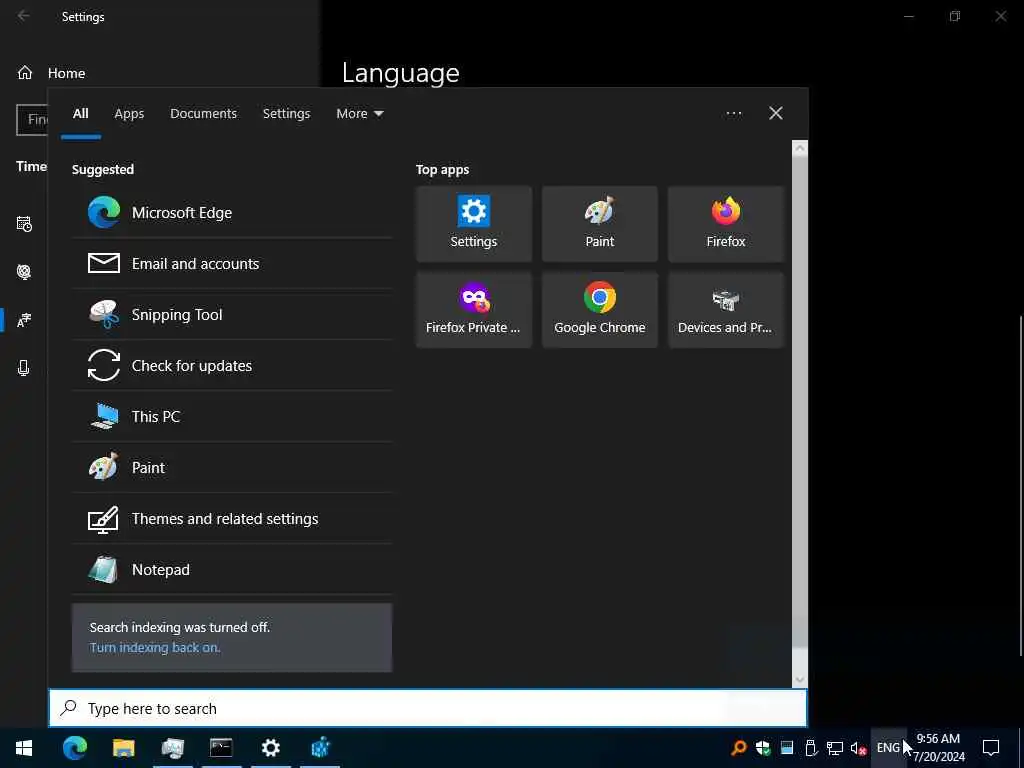Open the clock showing 9:56 AM

[938, 748]
